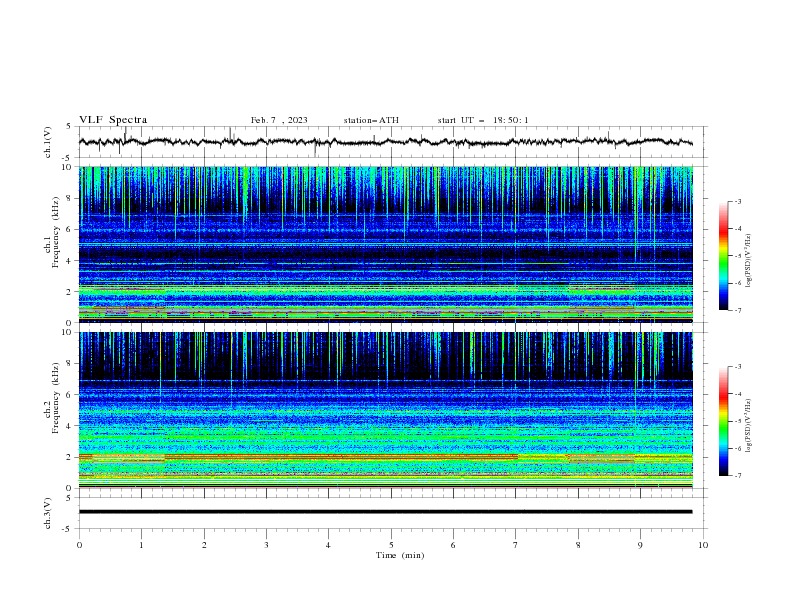This screenshot has width=792, height=612.
Task: Click the ch.1 spectrogram color scale bar
Action: (724, 256)
